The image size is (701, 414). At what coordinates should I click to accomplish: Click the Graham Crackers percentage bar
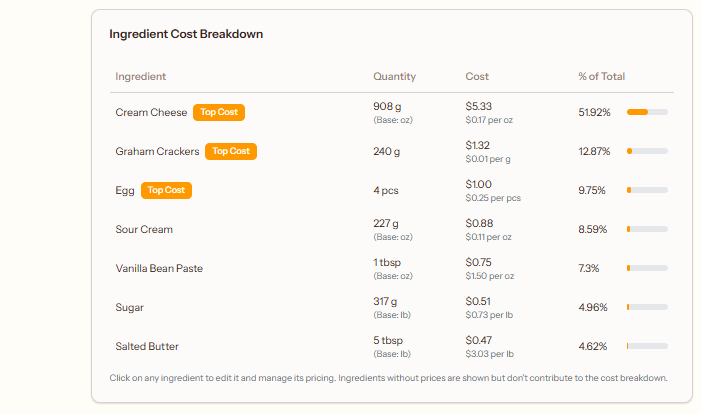(x=647, y=151)
